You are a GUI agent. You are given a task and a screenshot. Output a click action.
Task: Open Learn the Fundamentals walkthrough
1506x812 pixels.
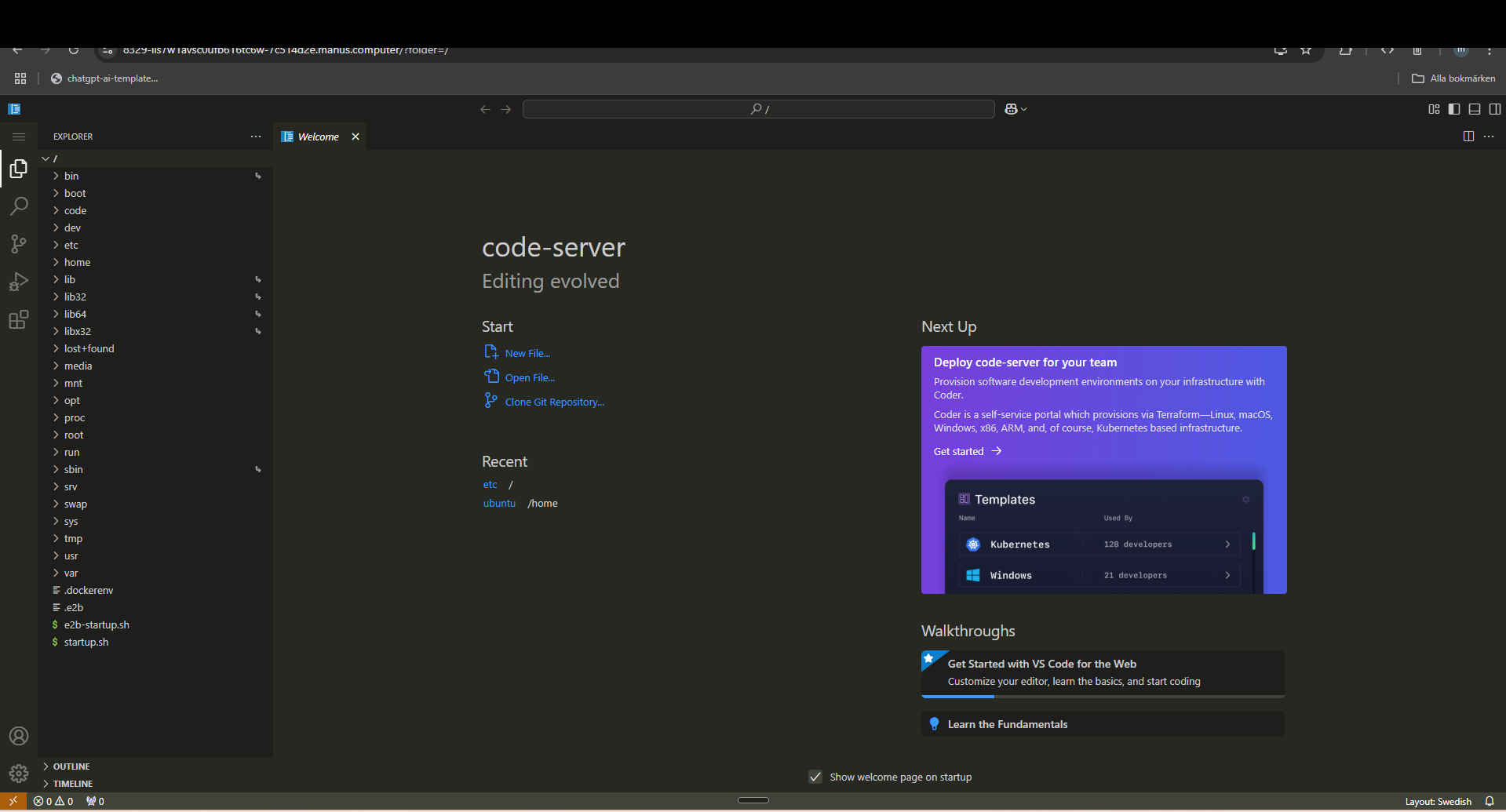point(1103,724)
